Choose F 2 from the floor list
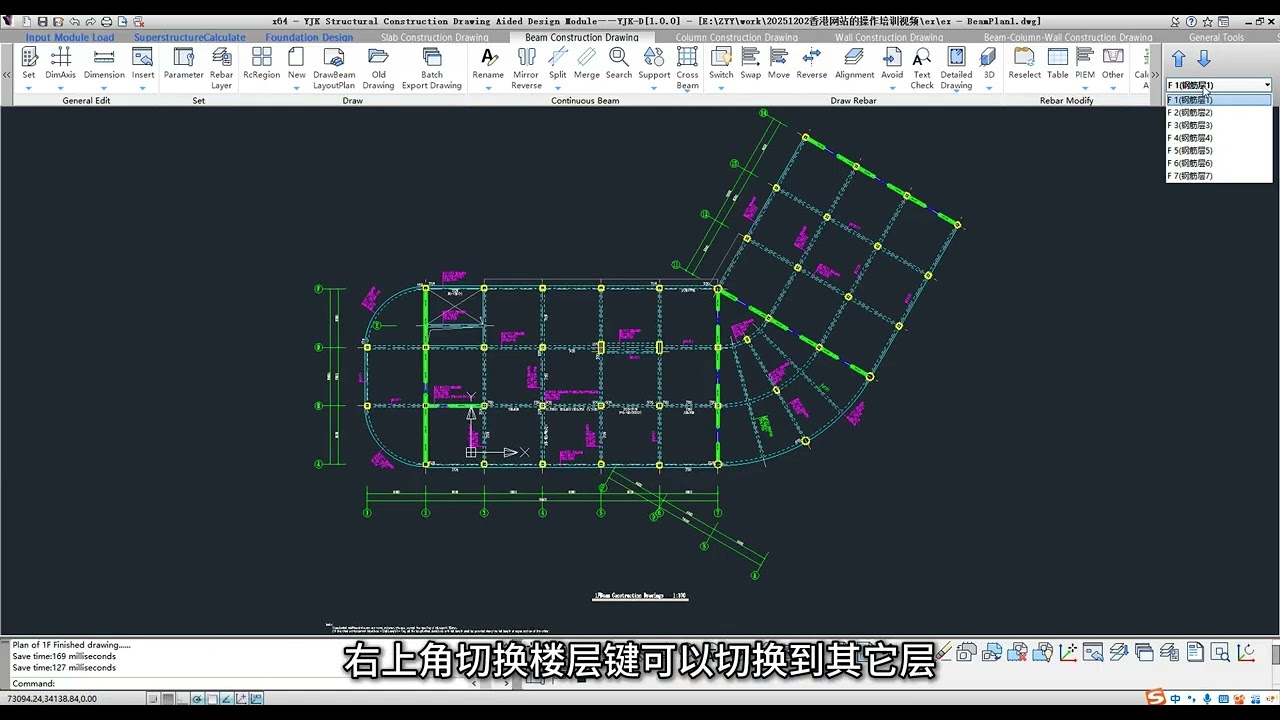Screen dimensions: 1280x720 tap(1219, 113)
